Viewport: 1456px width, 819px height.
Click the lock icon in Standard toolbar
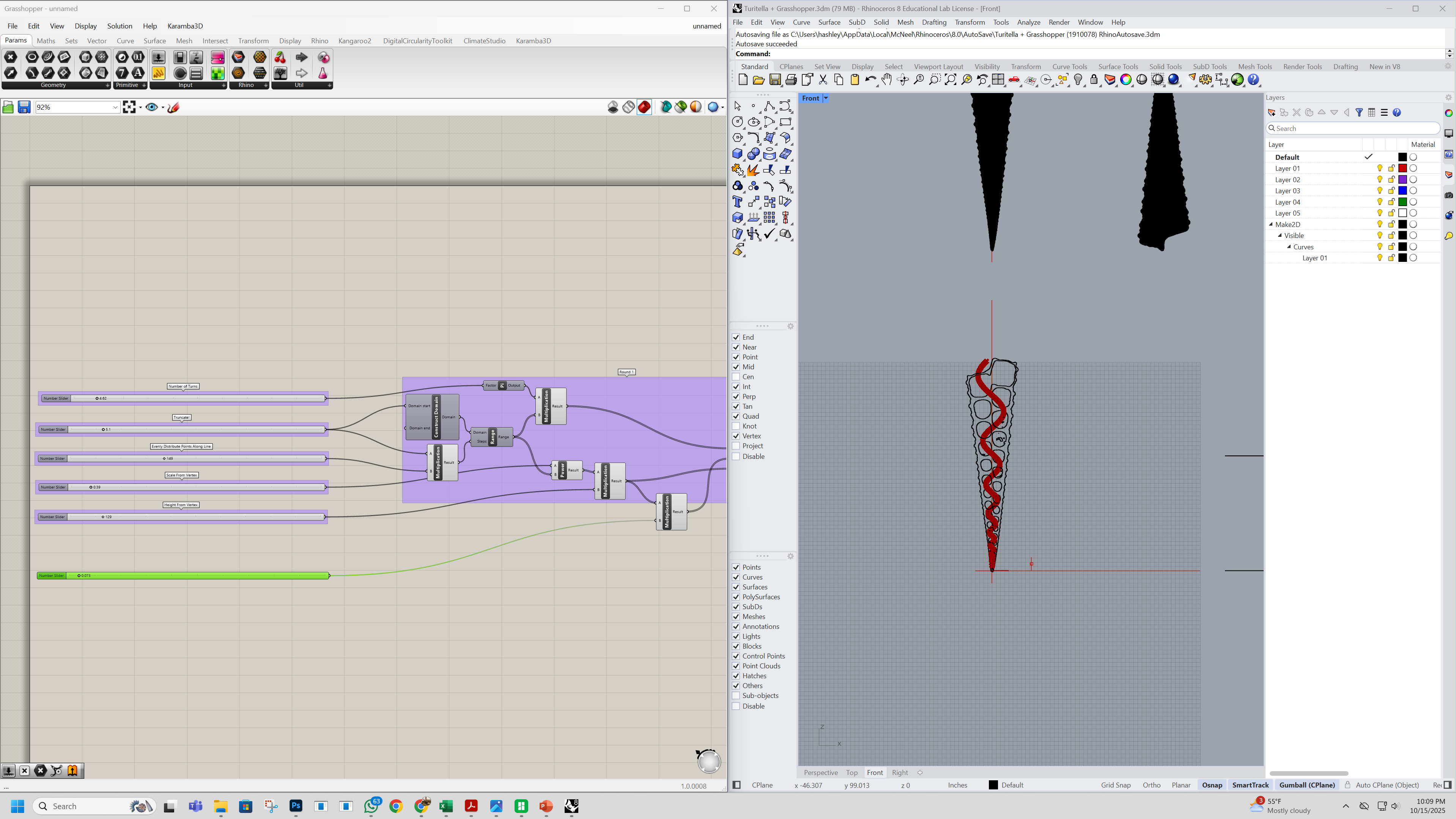1094,80
